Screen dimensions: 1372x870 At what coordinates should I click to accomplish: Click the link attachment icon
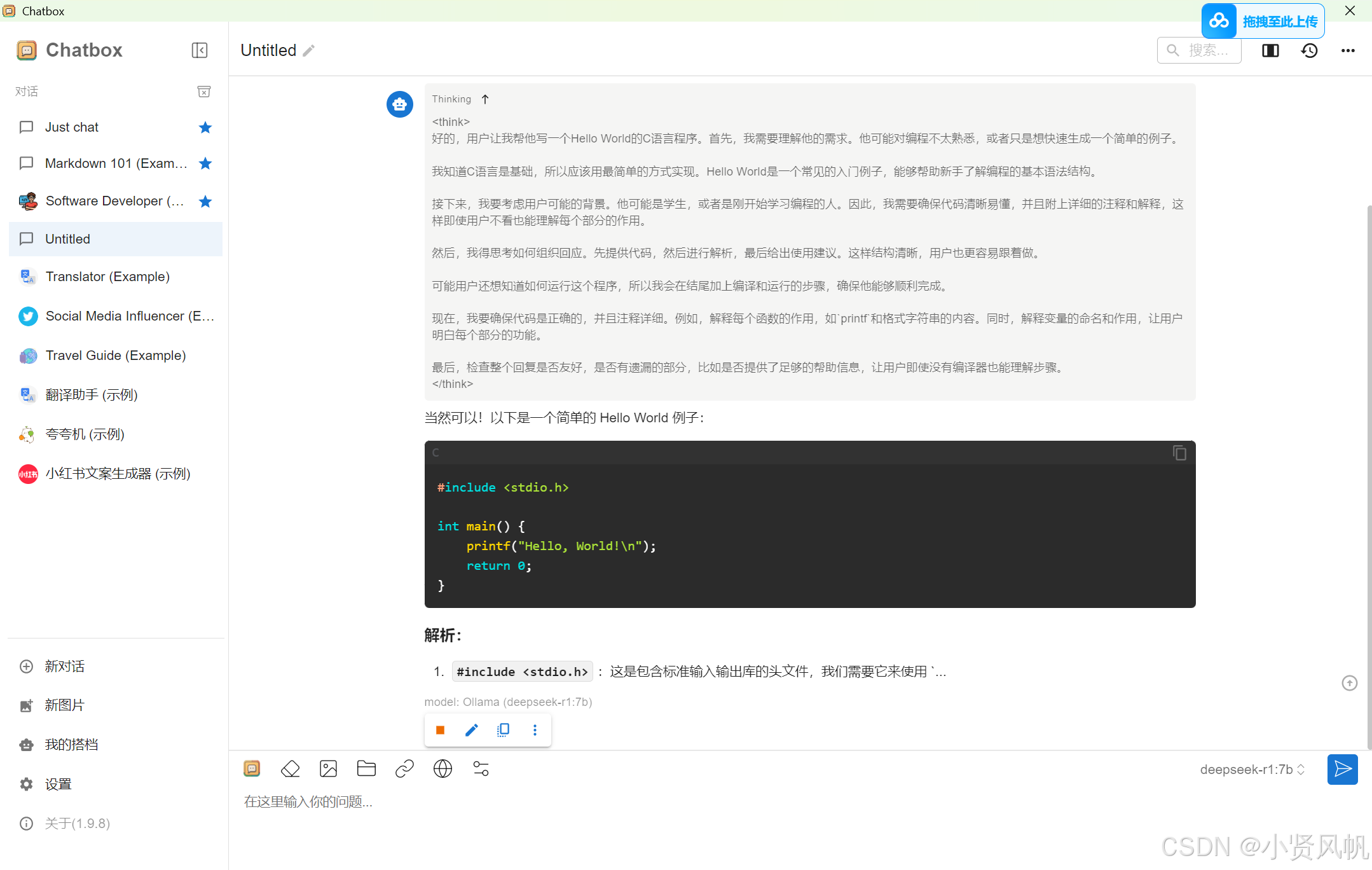(404, 769)
